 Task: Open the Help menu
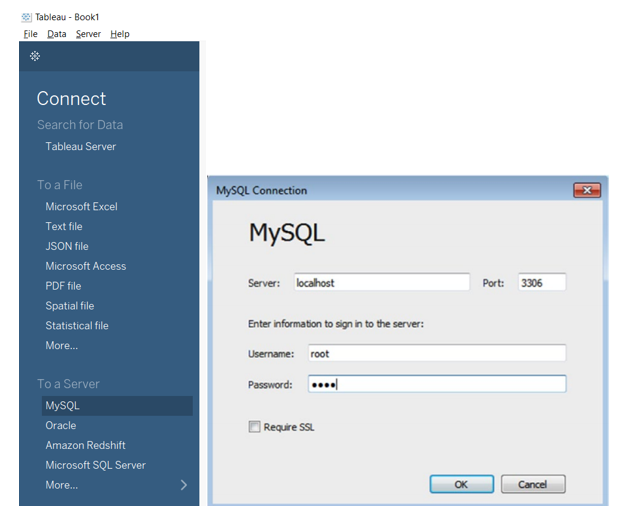click(x=120, y=34)
